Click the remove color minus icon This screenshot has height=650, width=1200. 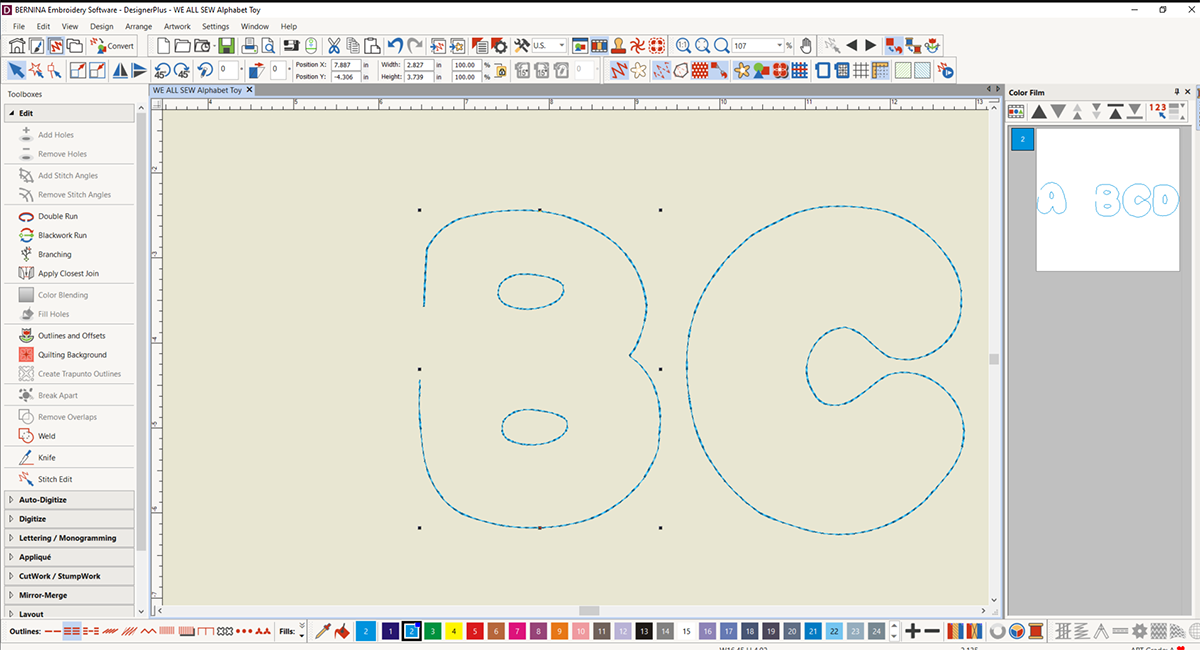point(932,631)
